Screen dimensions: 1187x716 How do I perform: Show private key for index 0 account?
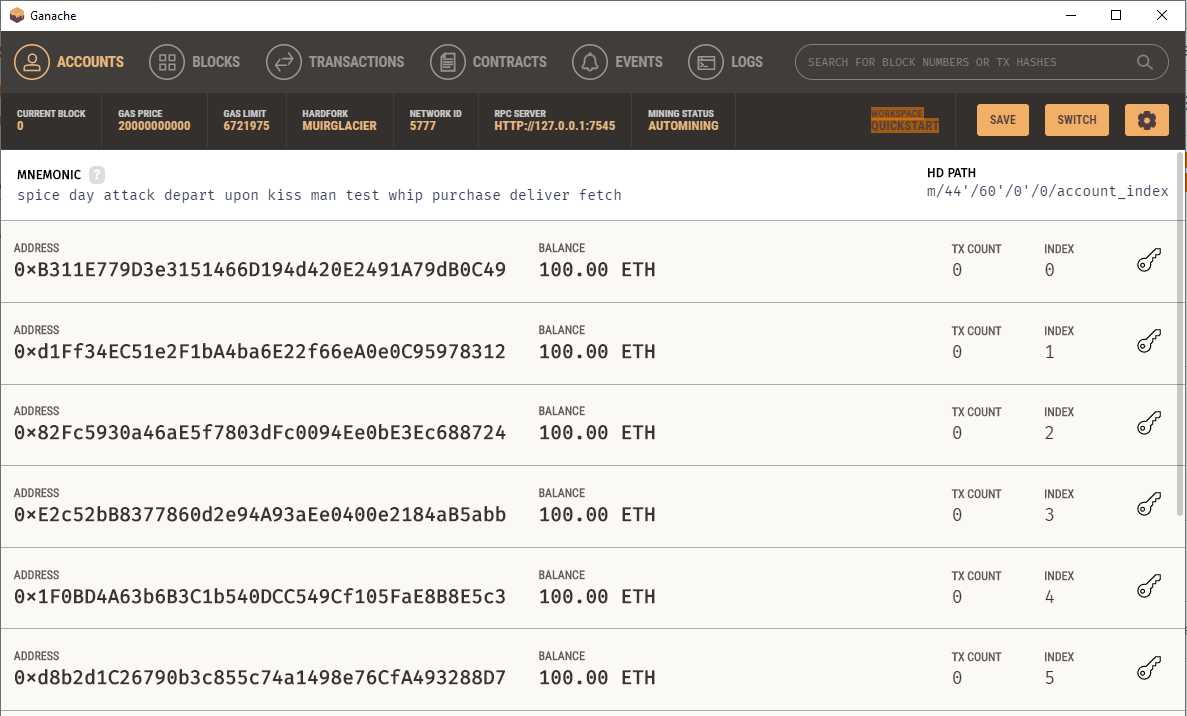tap(1148, 261)
